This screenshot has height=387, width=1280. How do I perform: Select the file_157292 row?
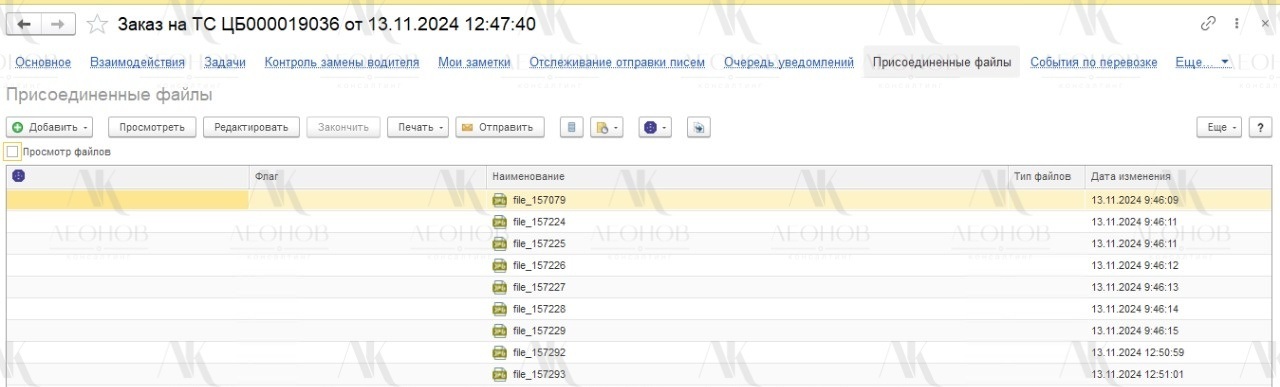point(640,353)
